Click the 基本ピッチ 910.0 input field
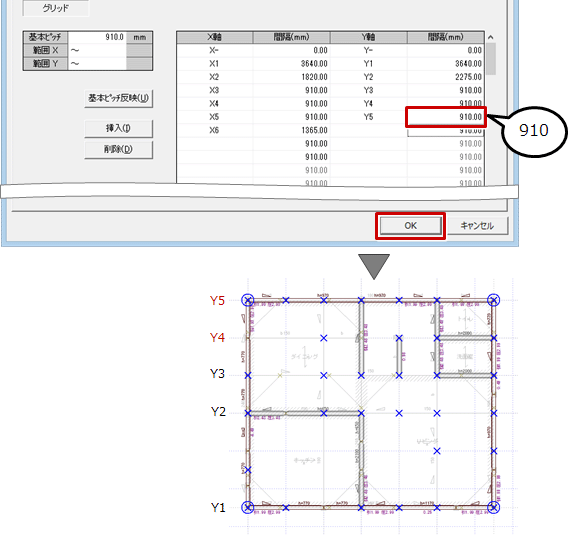 pos(97,37)
